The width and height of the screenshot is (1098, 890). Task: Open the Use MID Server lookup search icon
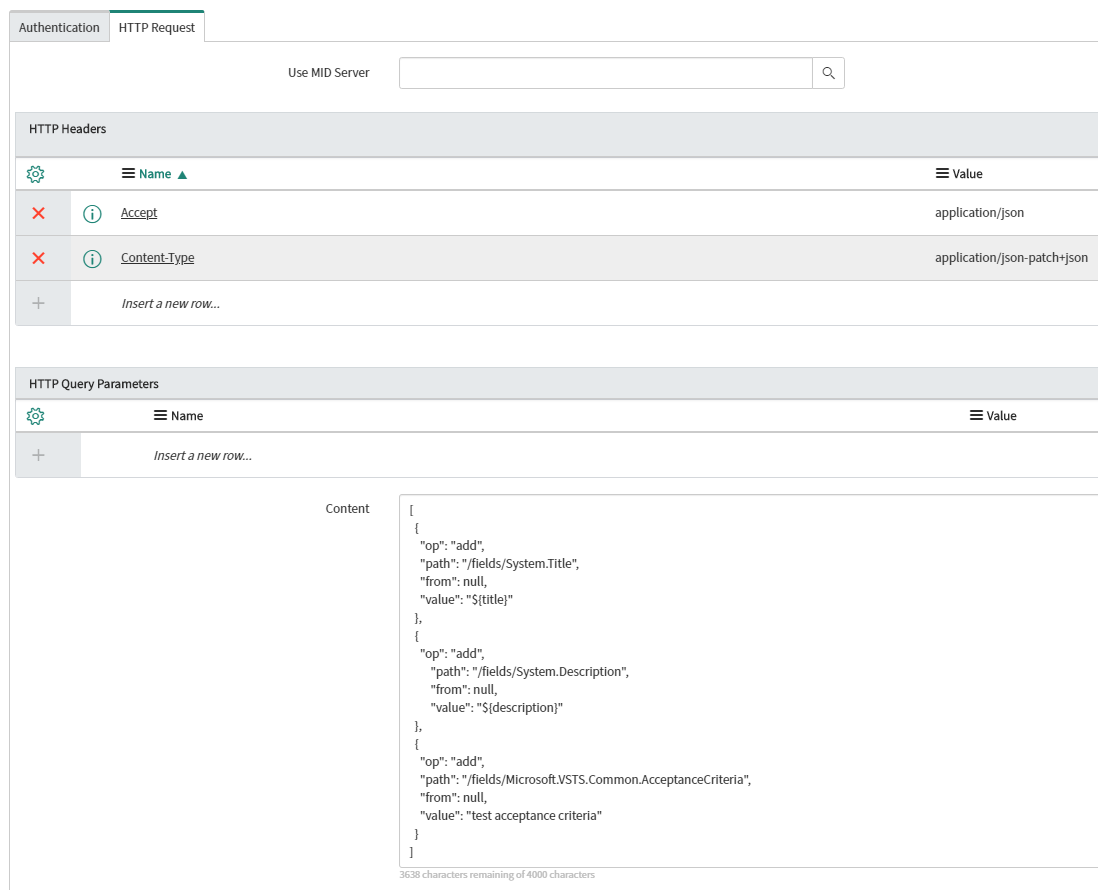pyautogui.click(x=828, y=73)
